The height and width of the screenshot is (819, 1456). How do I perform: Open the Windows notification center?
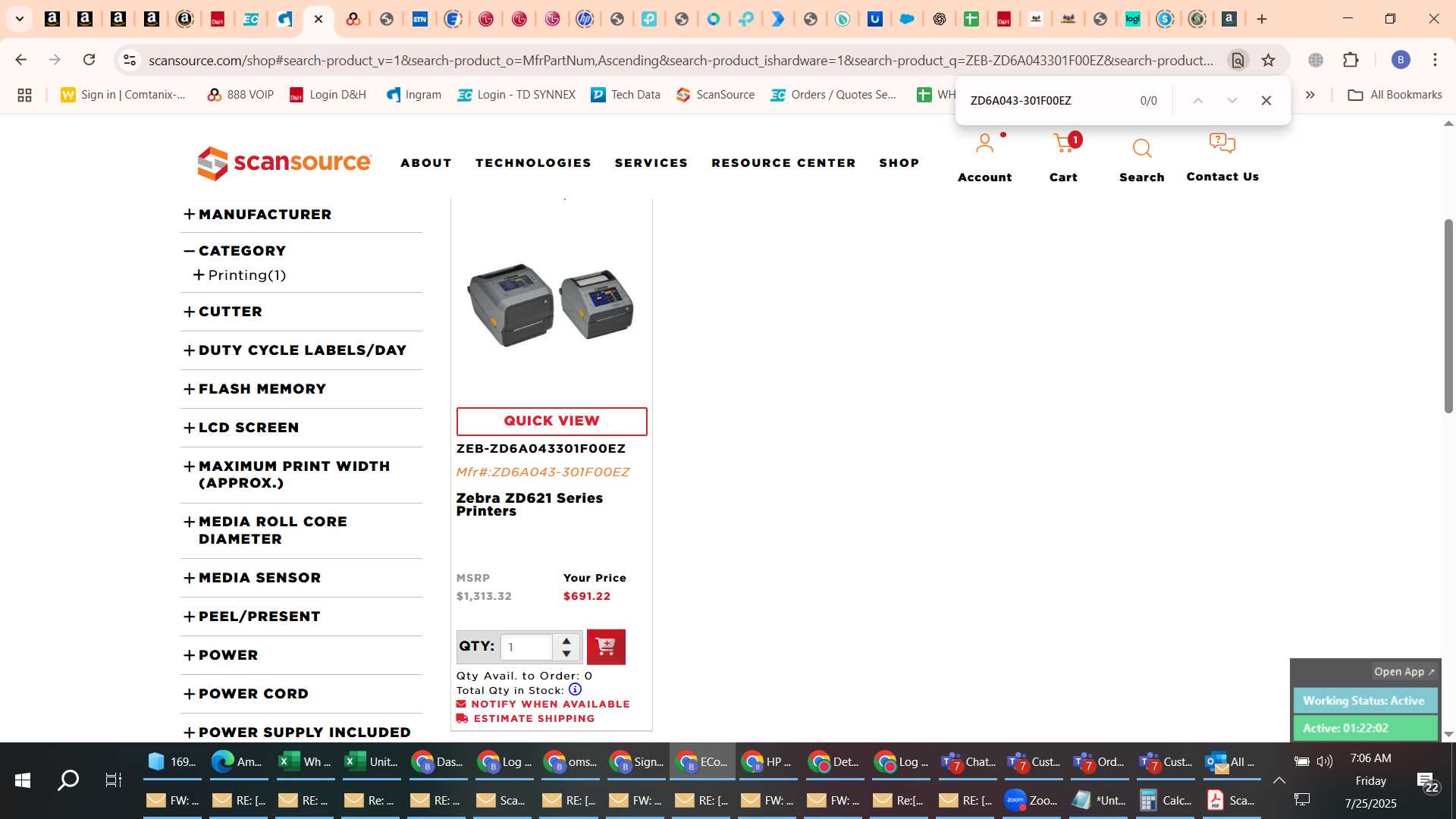point(1426,781)
